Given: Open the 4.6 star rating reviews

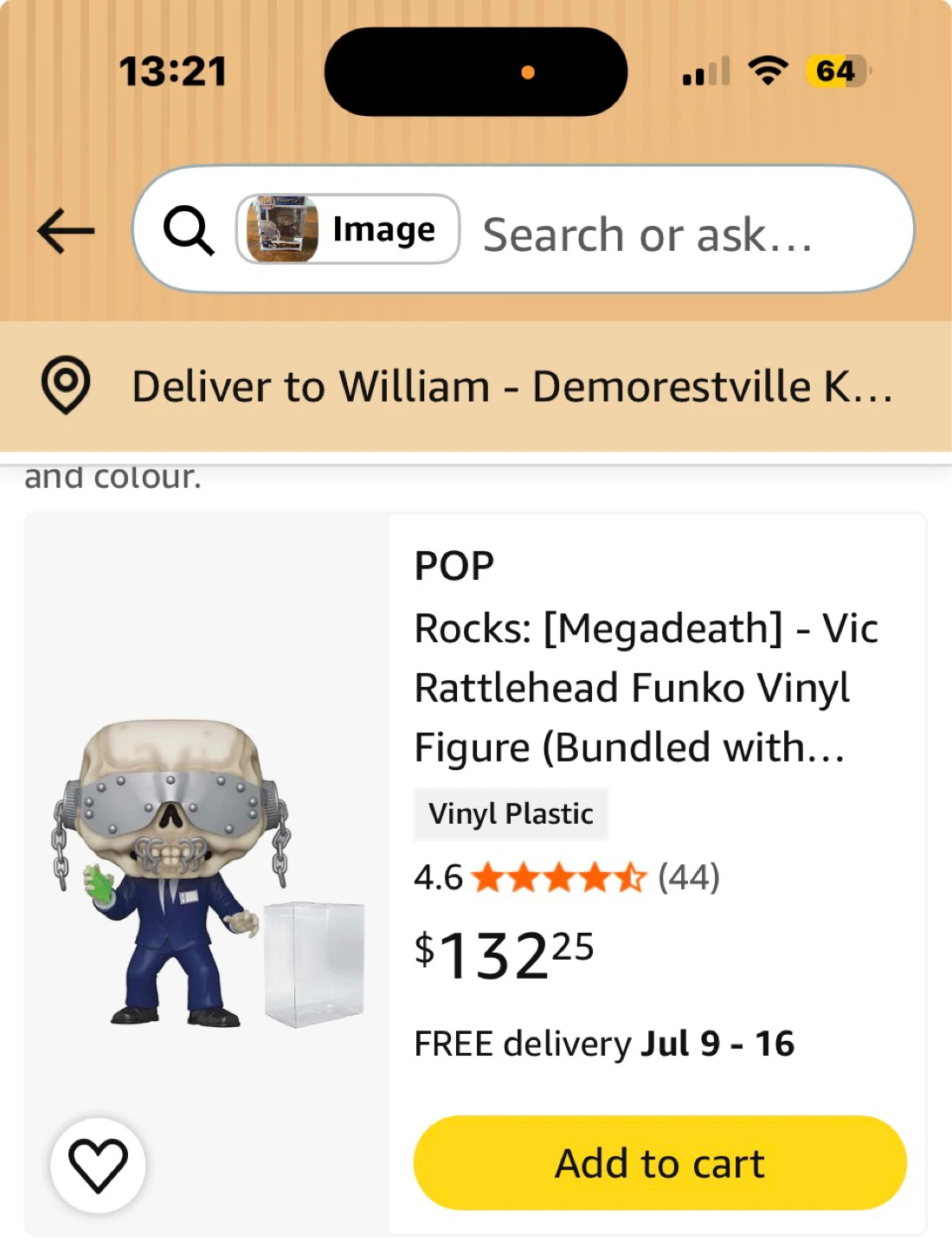Looking at the screenshot, I should (x=530, y=877).
